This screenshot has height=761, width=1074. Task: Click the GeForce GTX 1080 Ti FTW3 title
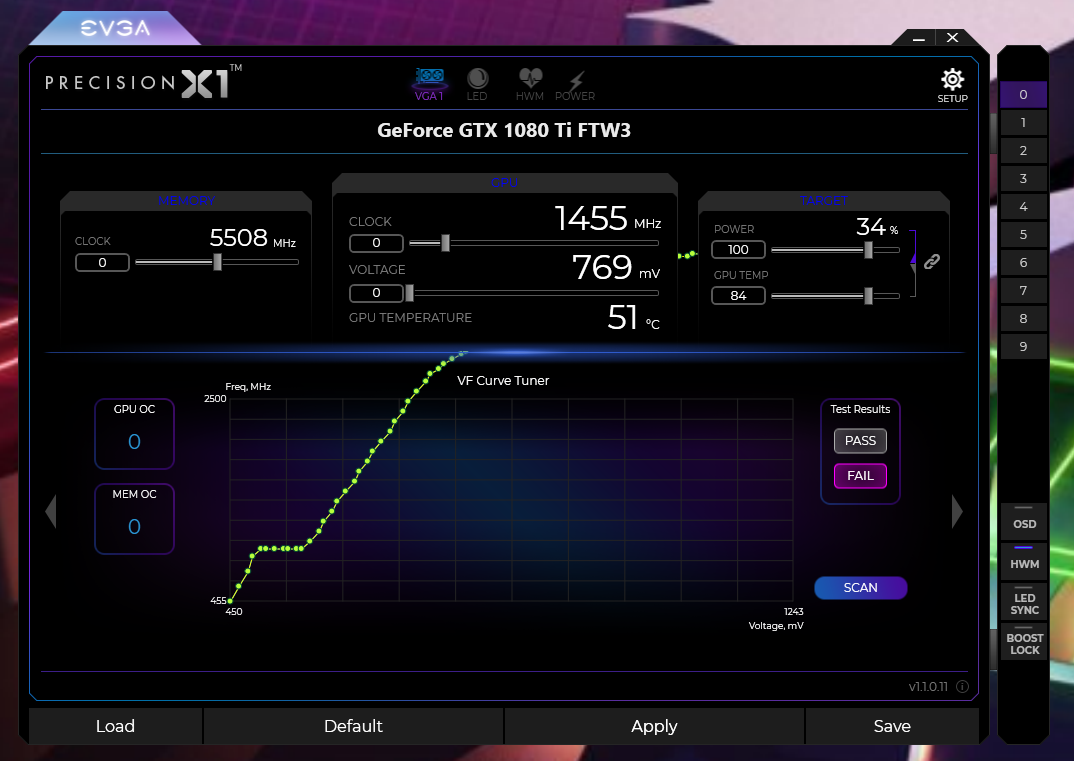(x=503, y=130)
